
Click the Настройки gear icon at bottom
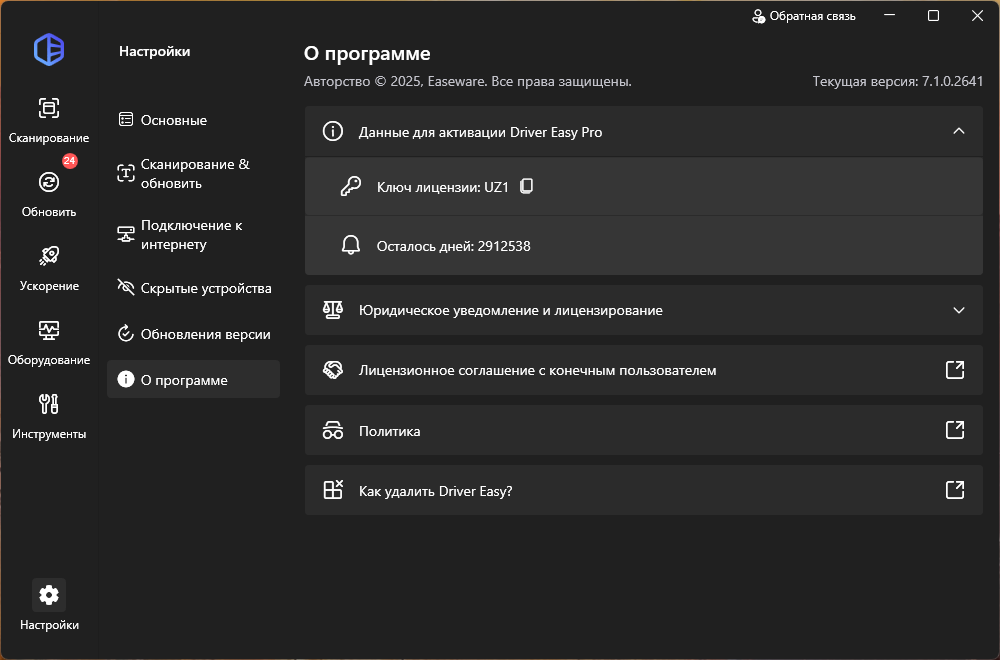[48, 594]
